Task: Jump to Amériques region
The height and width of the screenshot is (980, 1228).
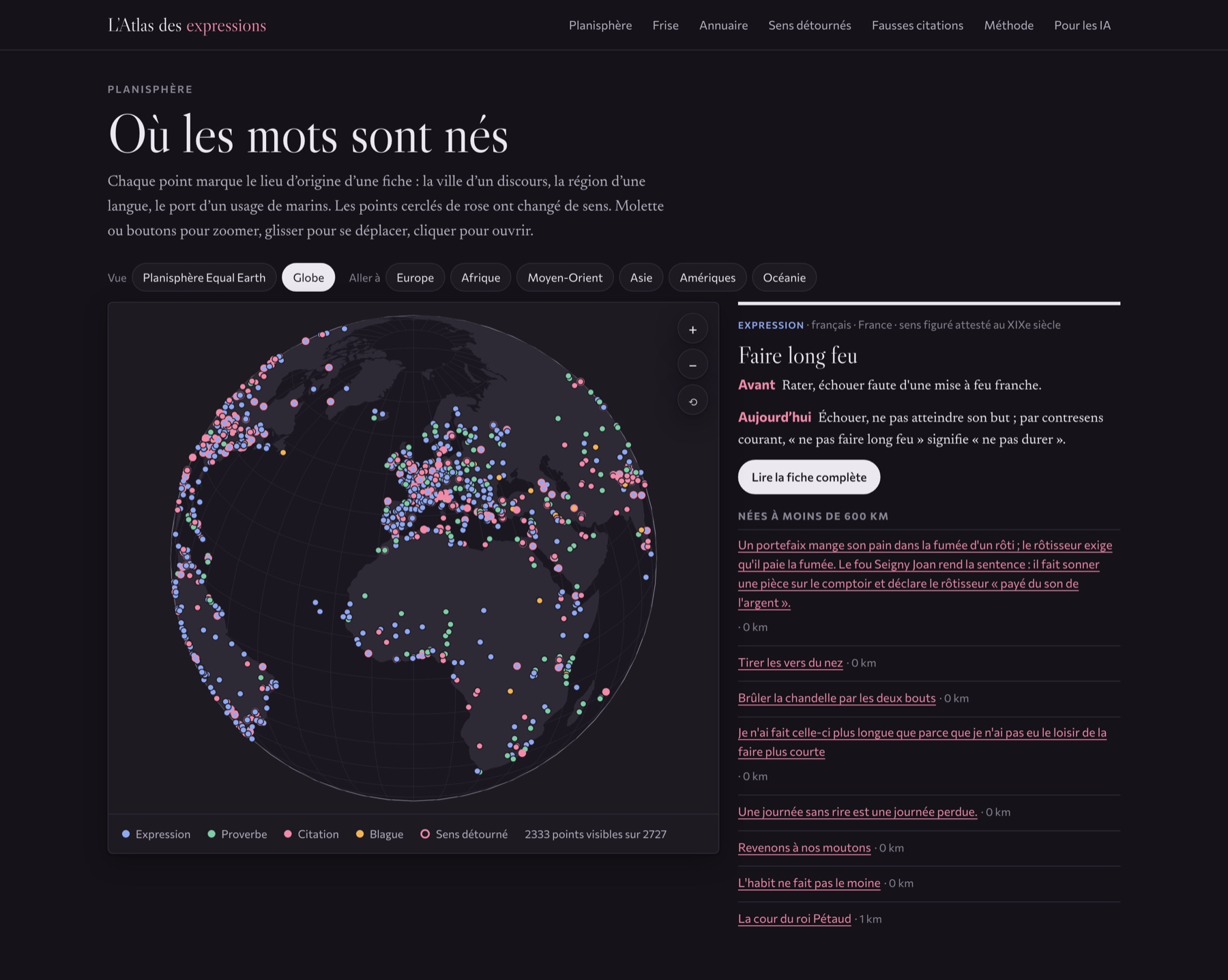Action: (x=707, y=278)
